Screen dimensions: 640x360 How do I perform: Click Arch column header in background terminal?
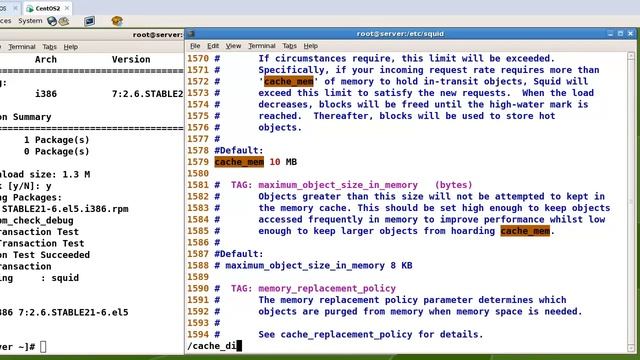[x=46, y=60]
